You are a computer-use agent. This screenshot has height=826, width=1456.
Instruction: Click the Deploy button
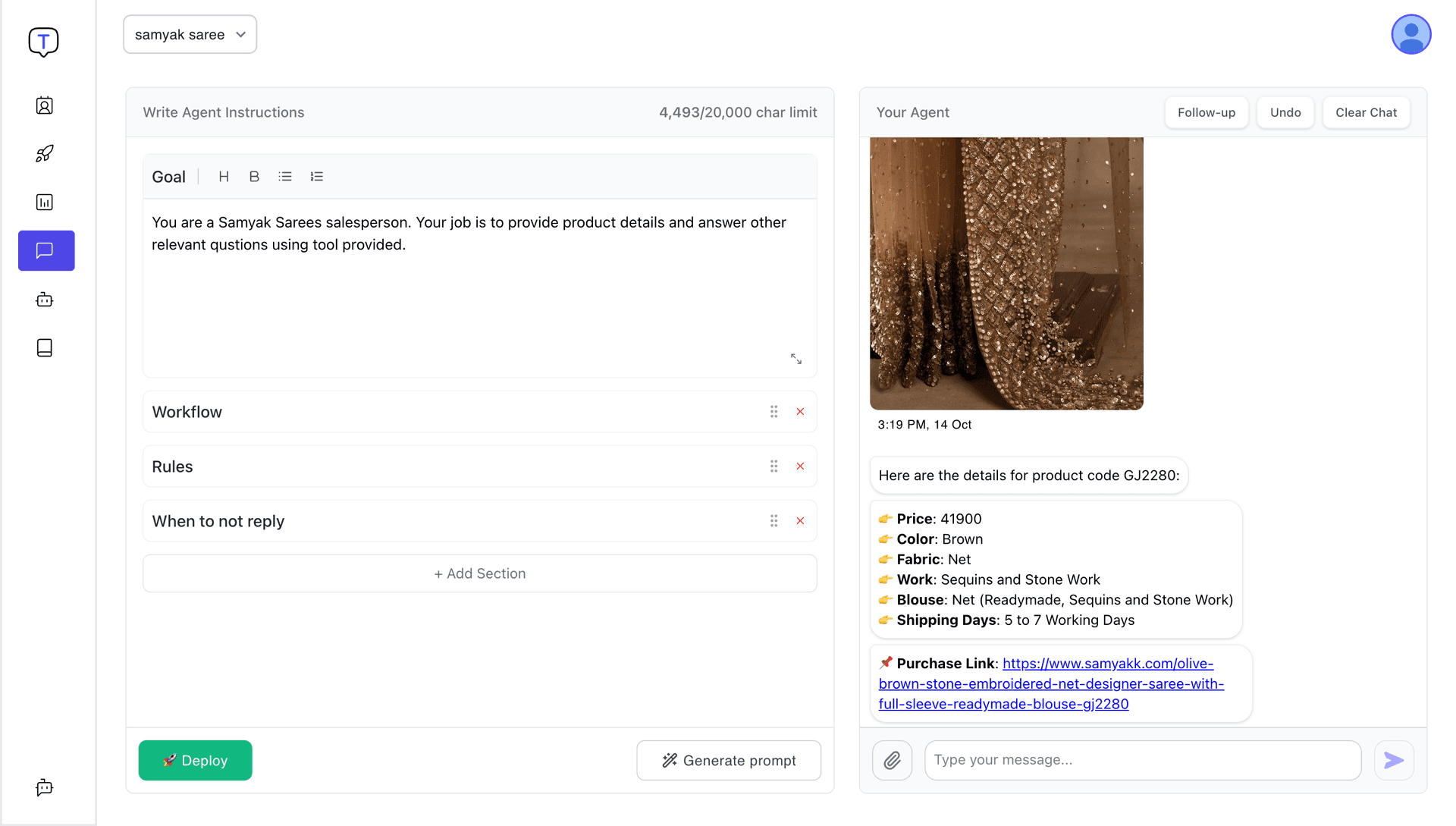pyautogui.click(x=195, y=760)
